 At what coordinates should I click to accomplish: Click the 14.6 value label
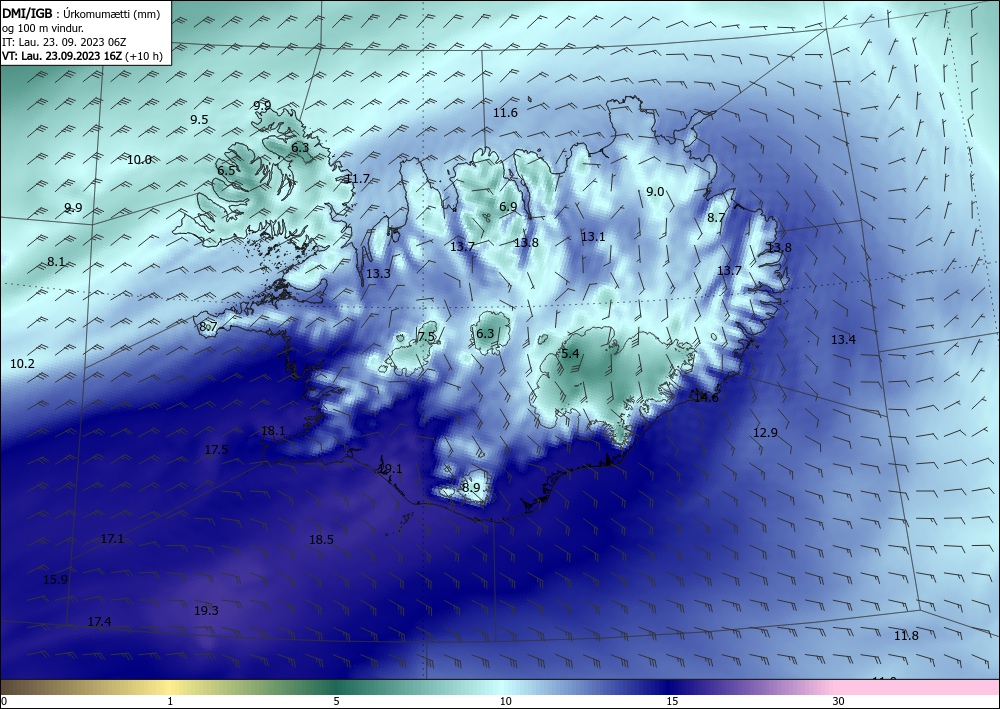pos(706,397)
